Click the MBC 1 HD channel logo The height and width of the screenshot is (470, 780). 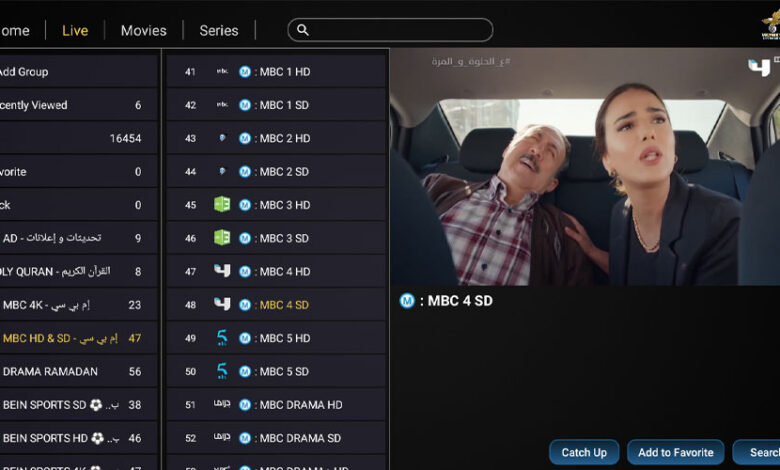click(222, 72)
